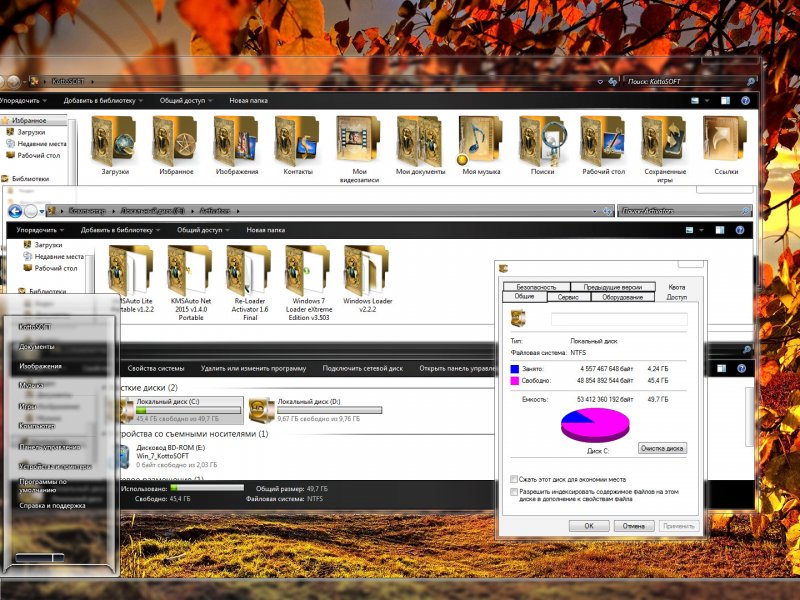Open Windows 7 Loader eXtreme Edition folder
800x600 pixels.
(309, 271)
